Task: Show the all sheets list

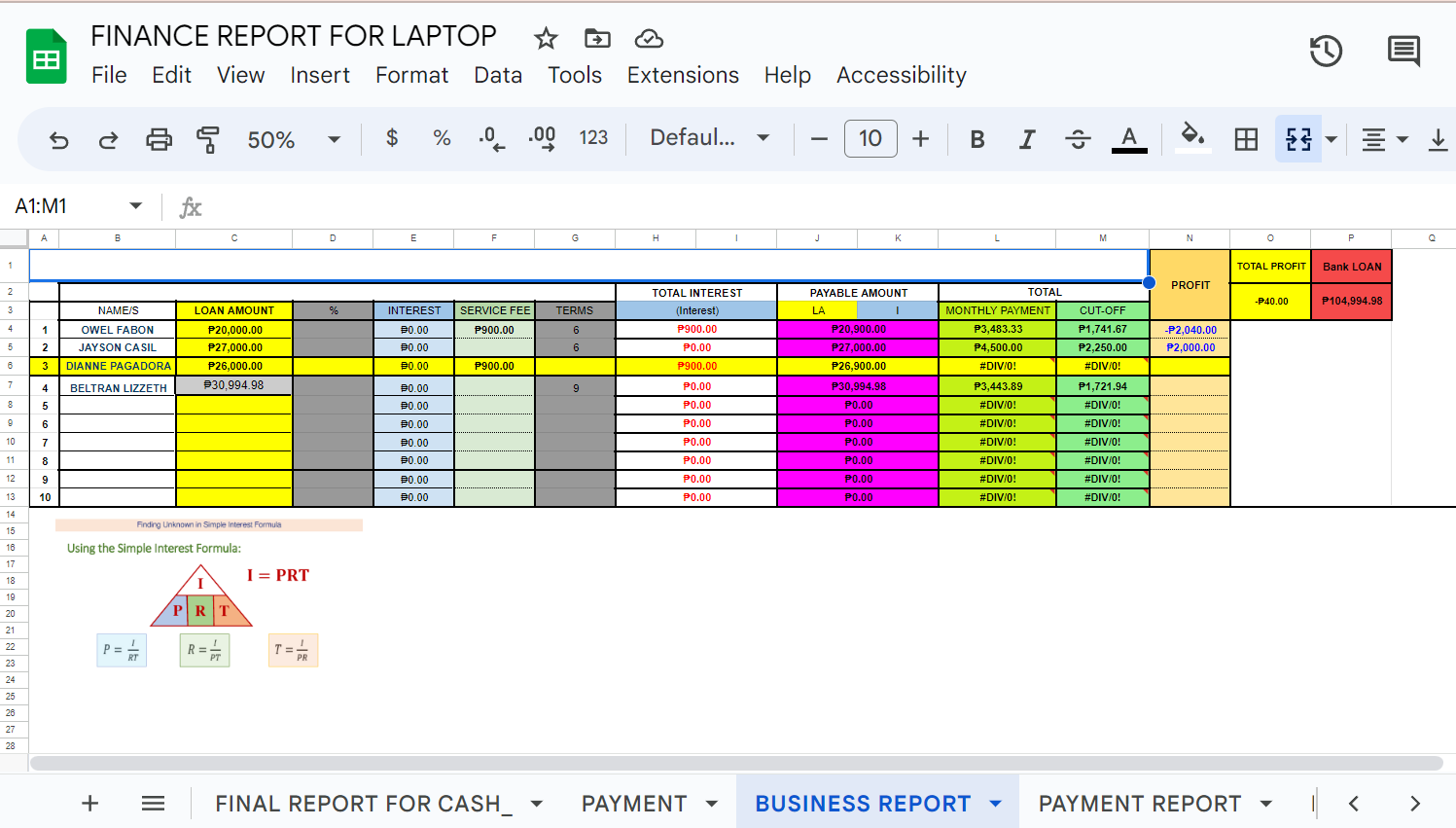Action: 153,803
